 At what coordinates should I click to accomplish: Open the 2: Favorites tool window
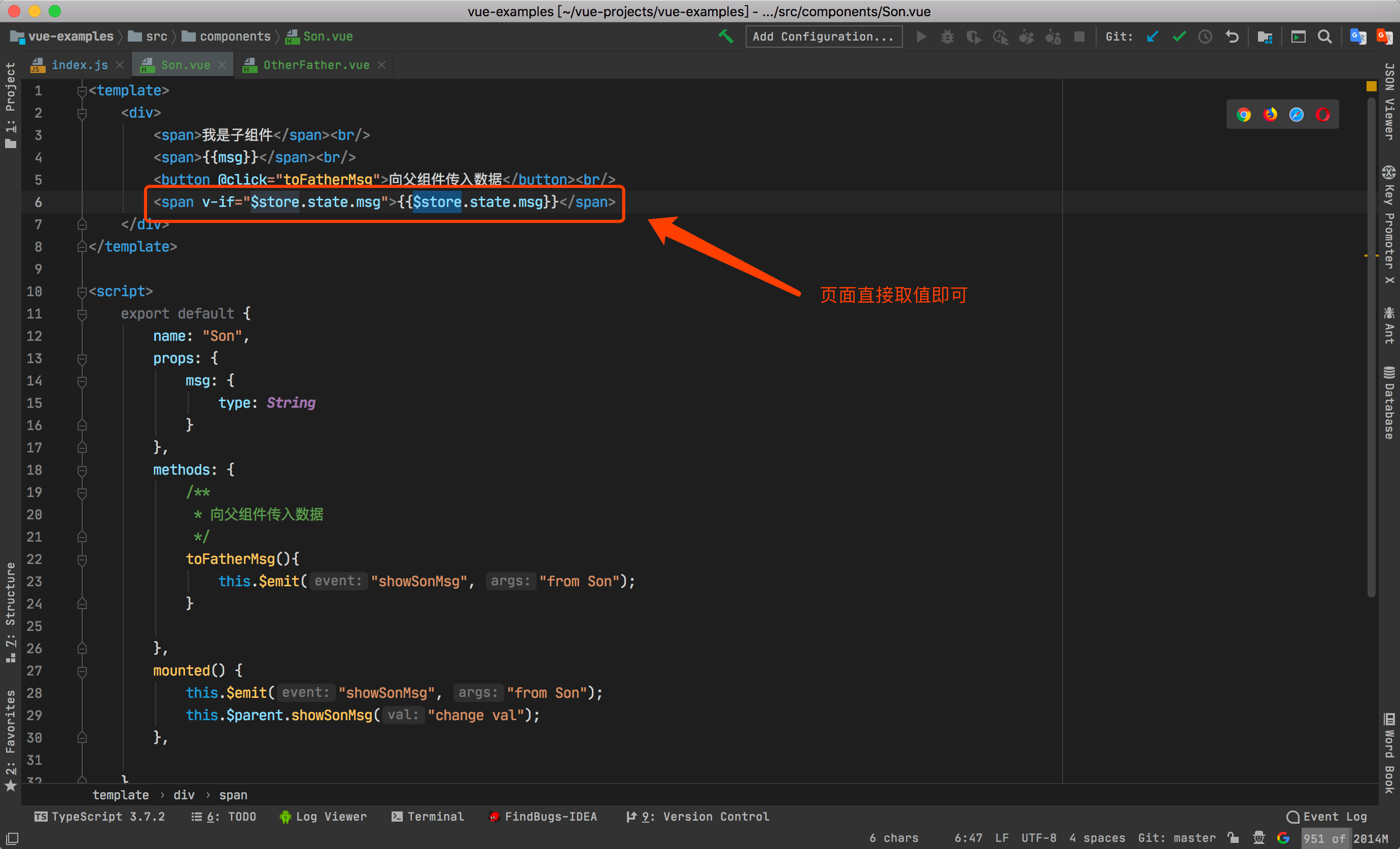pyautogui.click(x=10, y=740)
